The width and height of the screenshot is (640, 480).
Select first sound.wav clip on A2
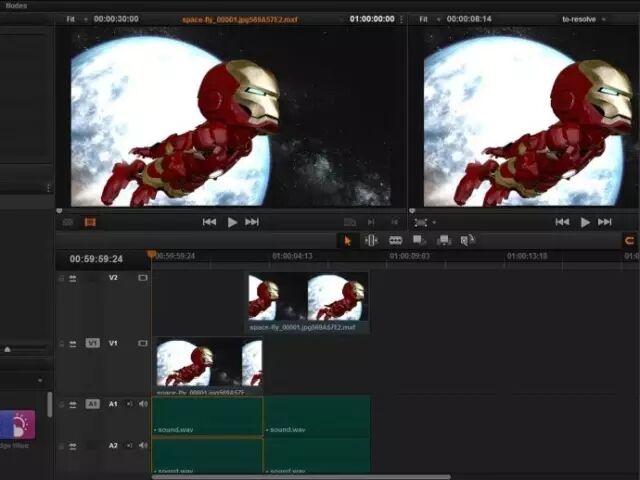pos(207,456)
